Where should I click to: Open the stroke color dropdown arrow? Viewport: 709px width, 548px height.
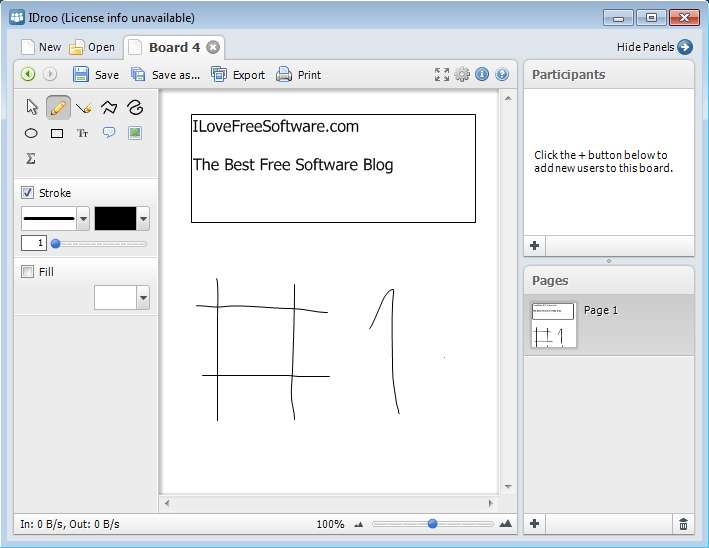coord(143,219)
